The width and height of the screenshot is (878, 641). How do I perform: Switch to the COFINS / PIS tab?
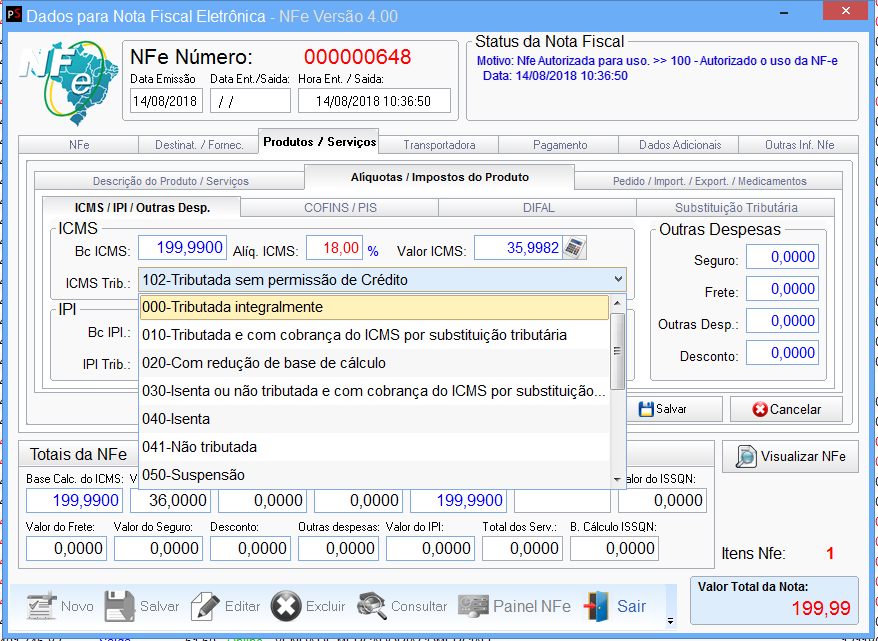tap(340, 208)
